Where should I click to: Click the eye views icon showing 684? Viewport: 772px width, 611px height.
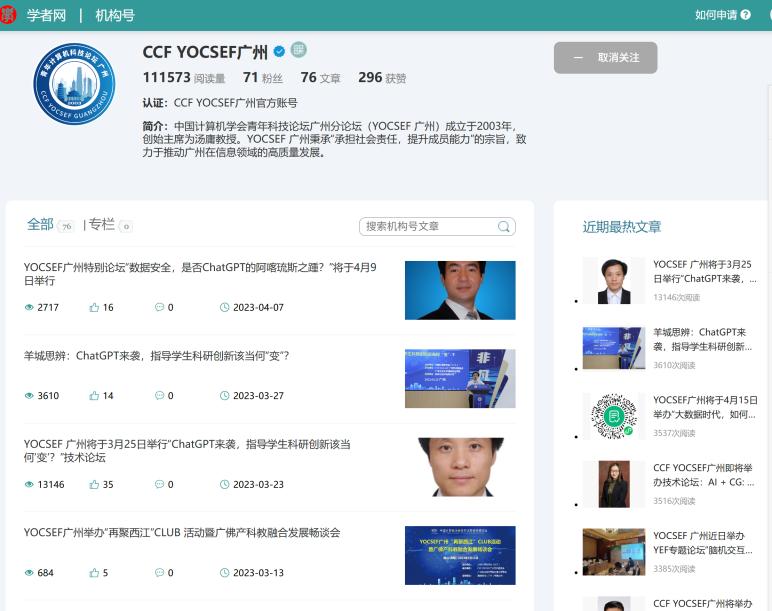(x=29, y=573)
